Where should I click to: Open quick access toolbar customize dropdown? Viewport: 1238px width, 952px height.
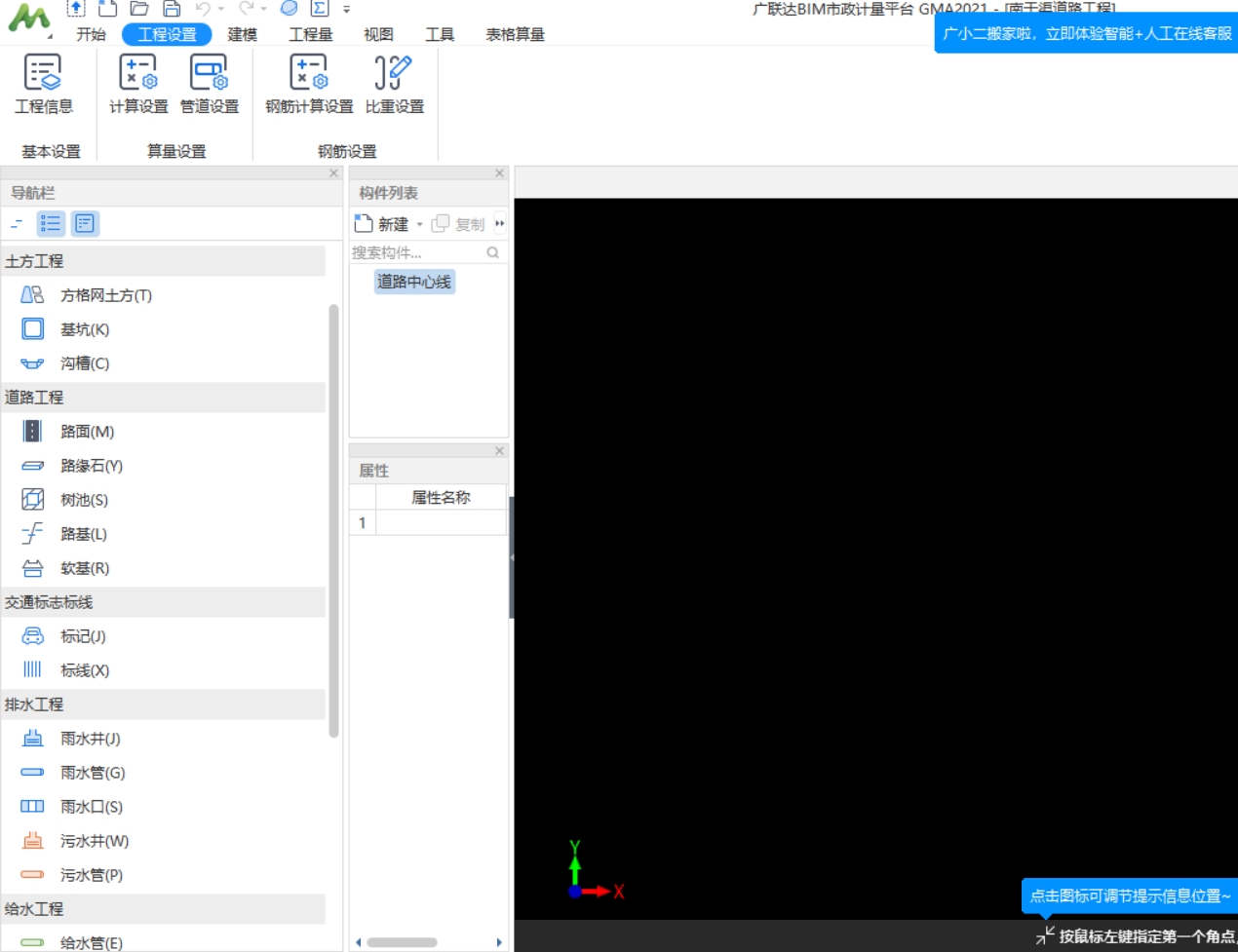pyautogui.click(x=346, y=9)
